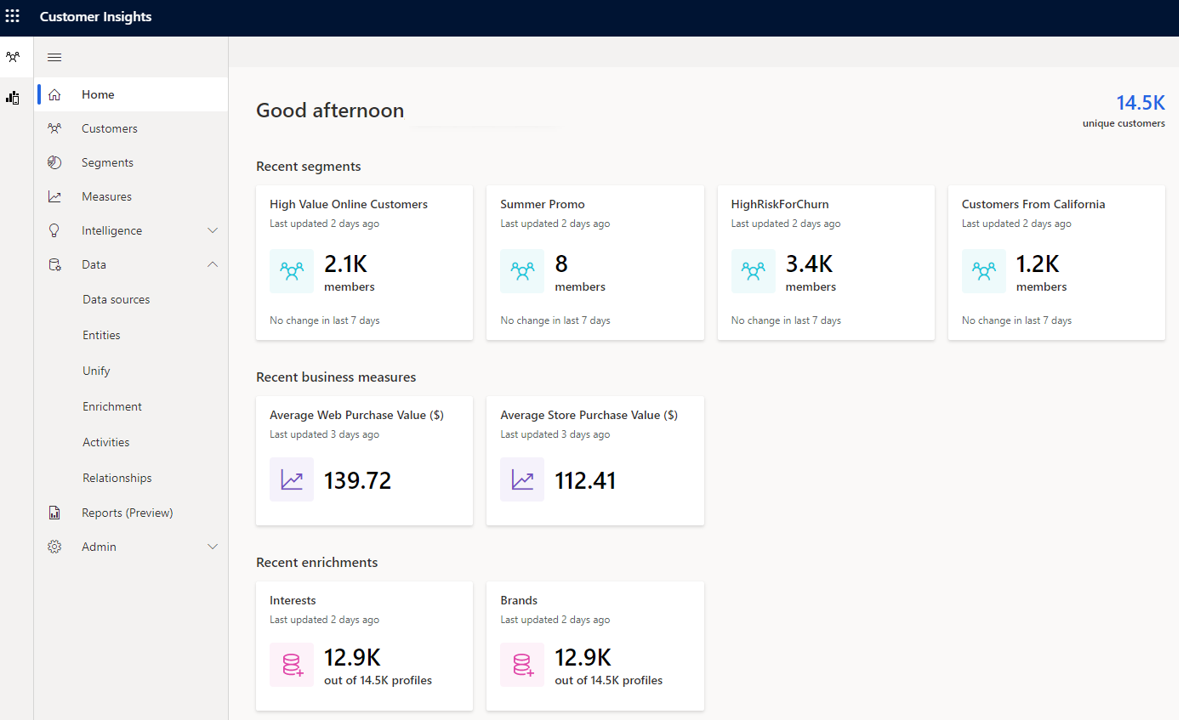Viewport: 1179px width, 720px height.
Task: Click the Average Web Purchase Value chart icon
Action: (x=291, y=479)
